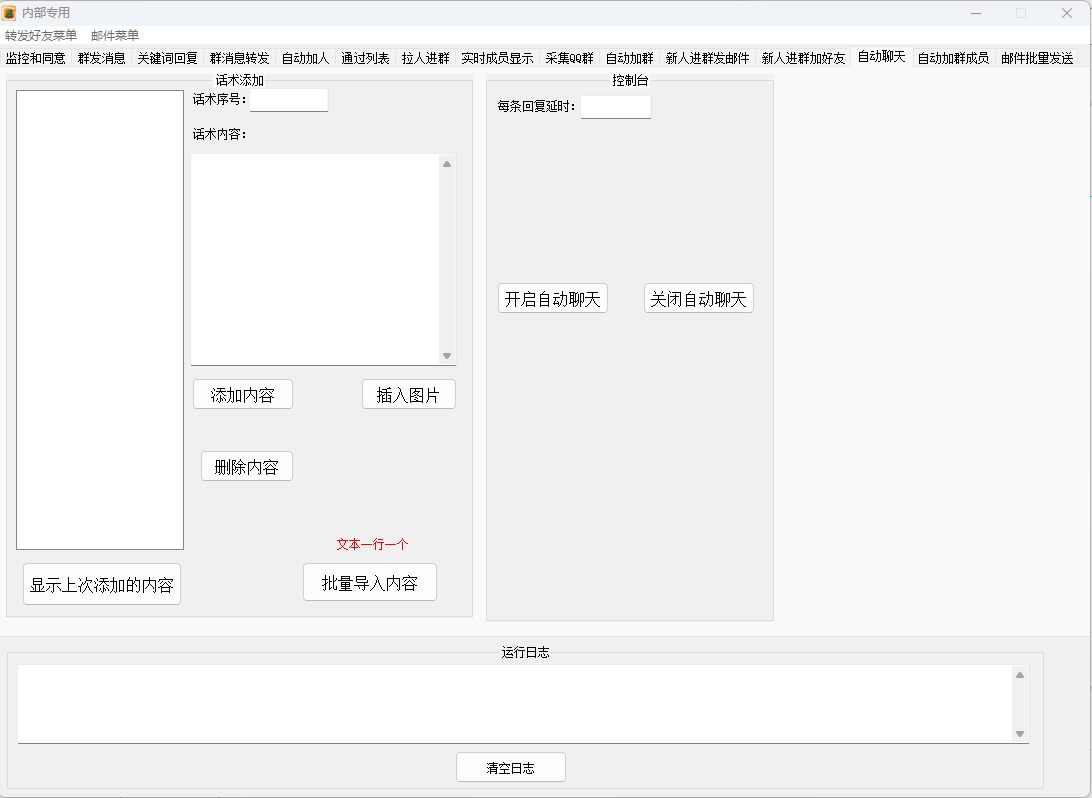Clear the log with 清空日志
This screenshot has width=1092, height=798.
point(510,768)
